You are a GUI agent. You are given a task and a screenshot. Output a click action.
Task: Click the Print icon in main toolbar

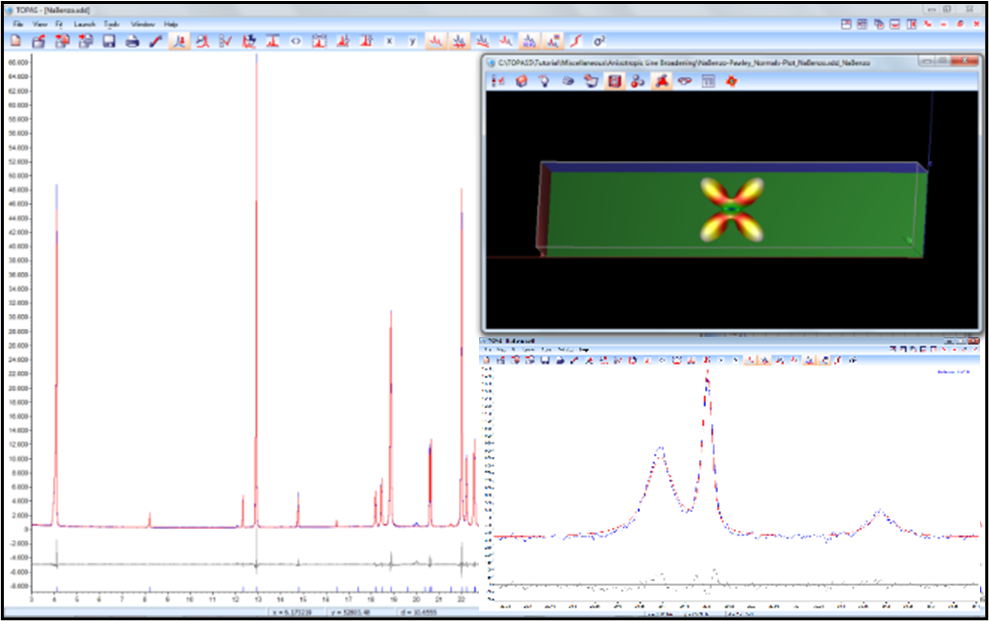point(132,41)
